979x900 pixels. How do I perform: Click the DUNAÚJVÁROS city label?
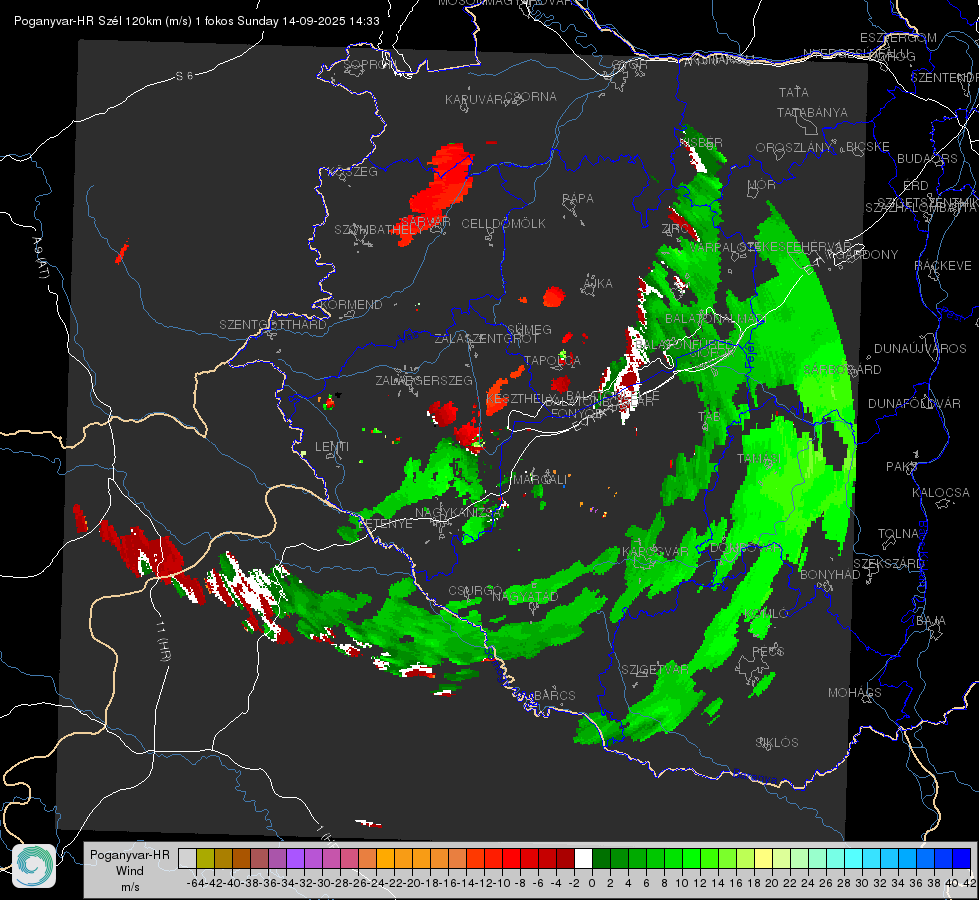(x=920, y=349)
